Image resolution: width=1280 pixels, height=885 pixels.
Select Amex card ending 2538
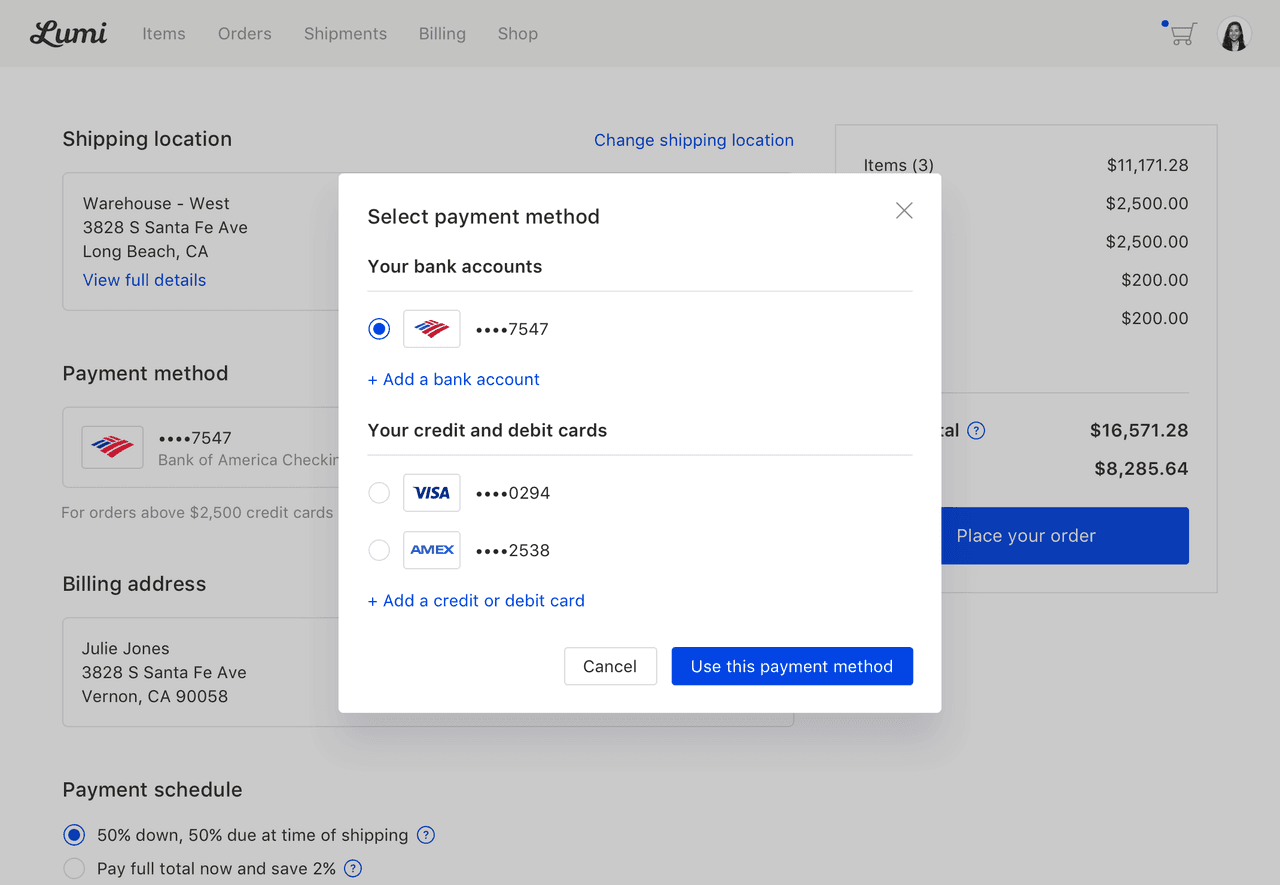coord(379,550)
